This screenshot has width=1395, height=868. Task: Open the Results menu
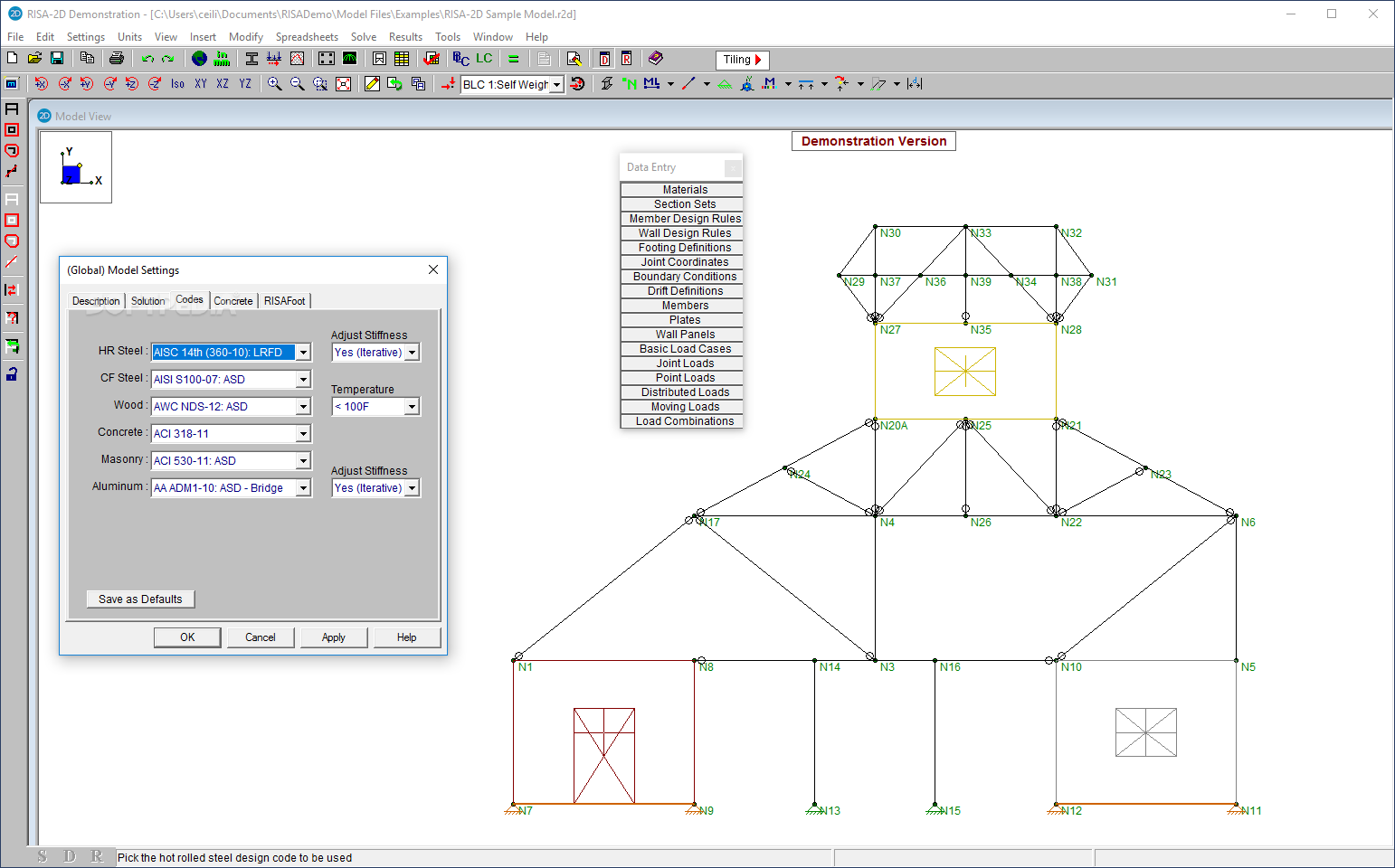pyautogui.click(x=405, y=37)
